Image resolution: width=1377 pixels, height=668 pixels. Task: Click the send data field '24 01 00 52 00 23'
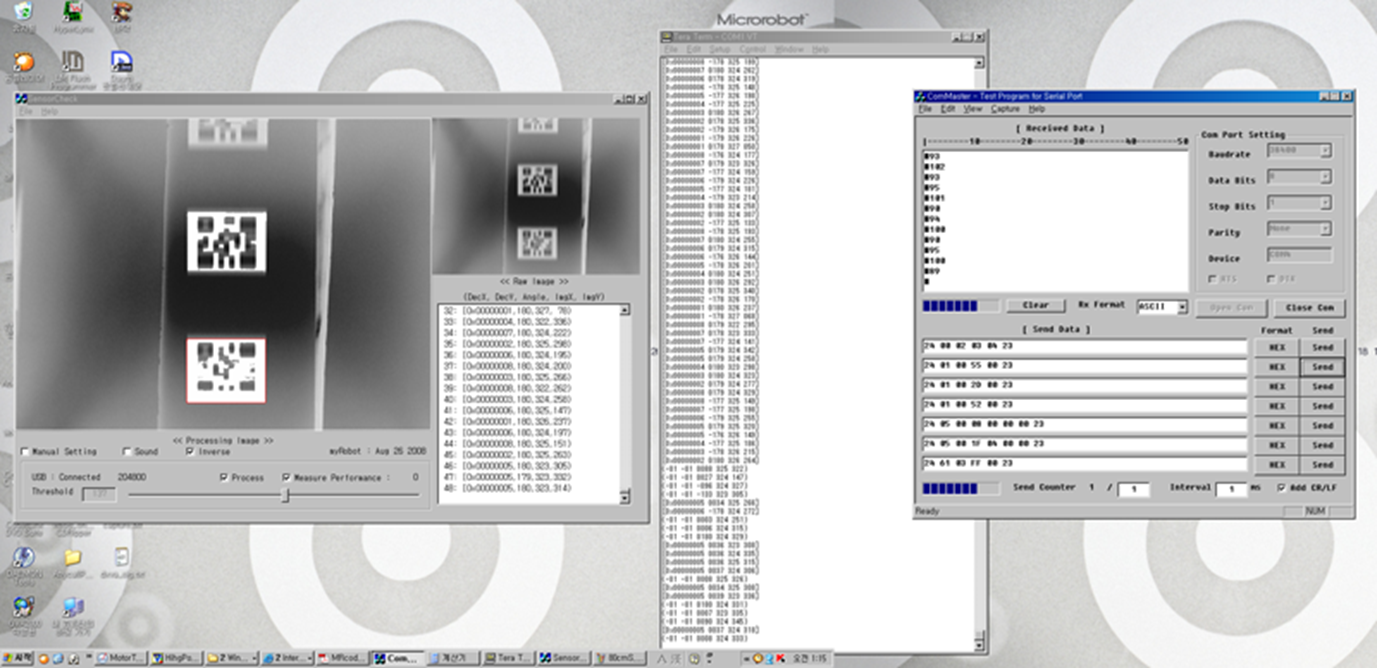point(1084,406)
